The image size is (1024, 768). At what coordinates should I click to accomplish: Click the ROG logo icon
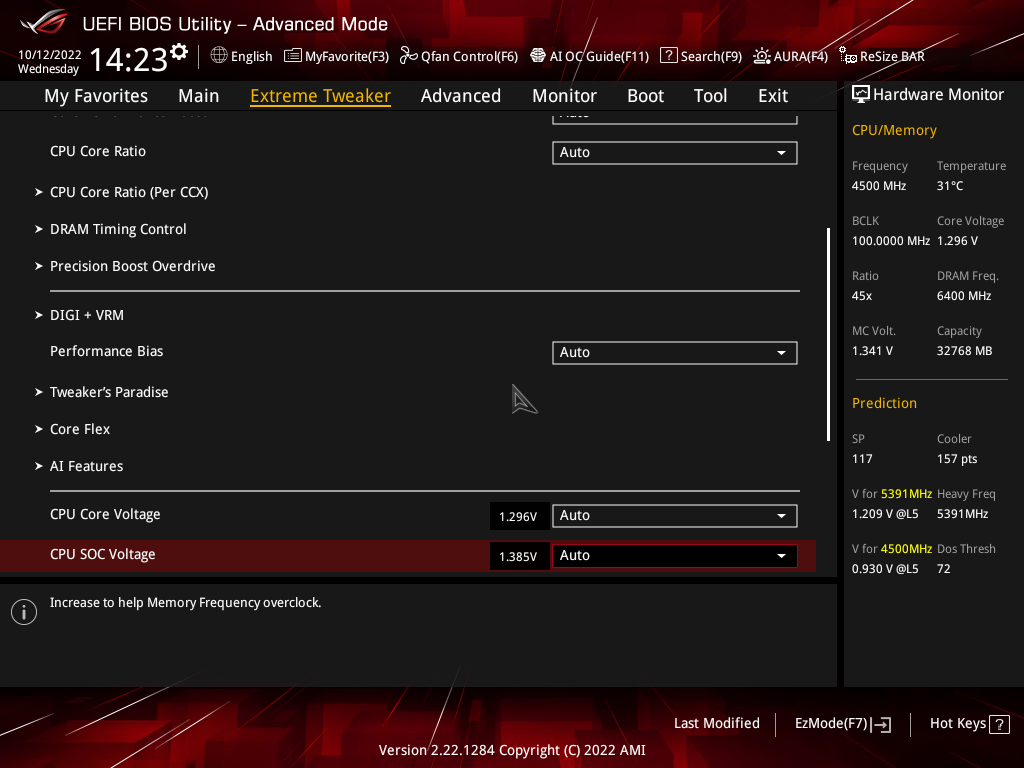coord(44,22)
